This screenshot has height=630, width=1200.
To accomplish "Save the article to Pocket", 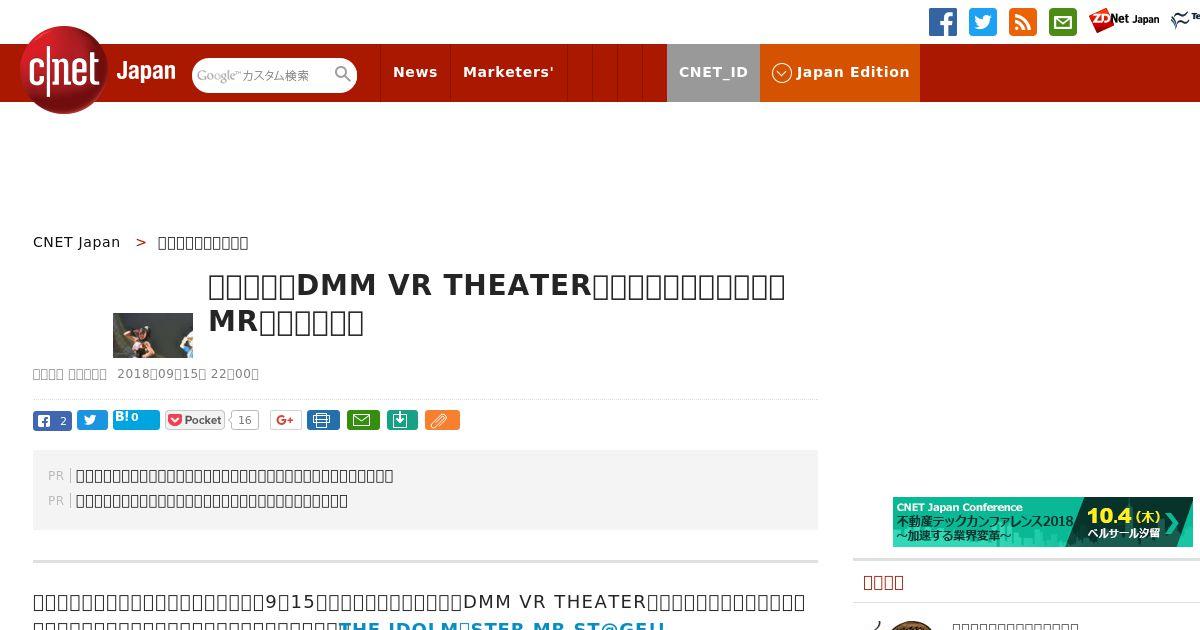I will [x=195, y=420].
